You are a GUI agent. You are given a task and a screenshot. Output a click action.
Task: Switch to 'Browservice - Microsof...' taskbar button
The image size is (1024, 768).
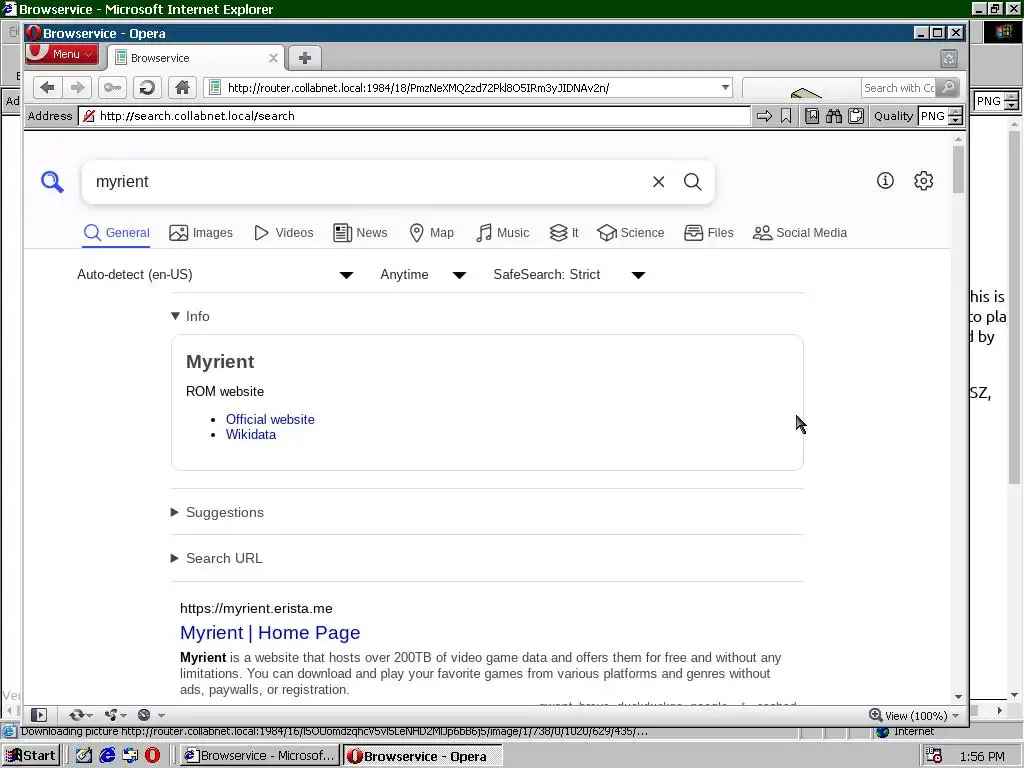259,756
